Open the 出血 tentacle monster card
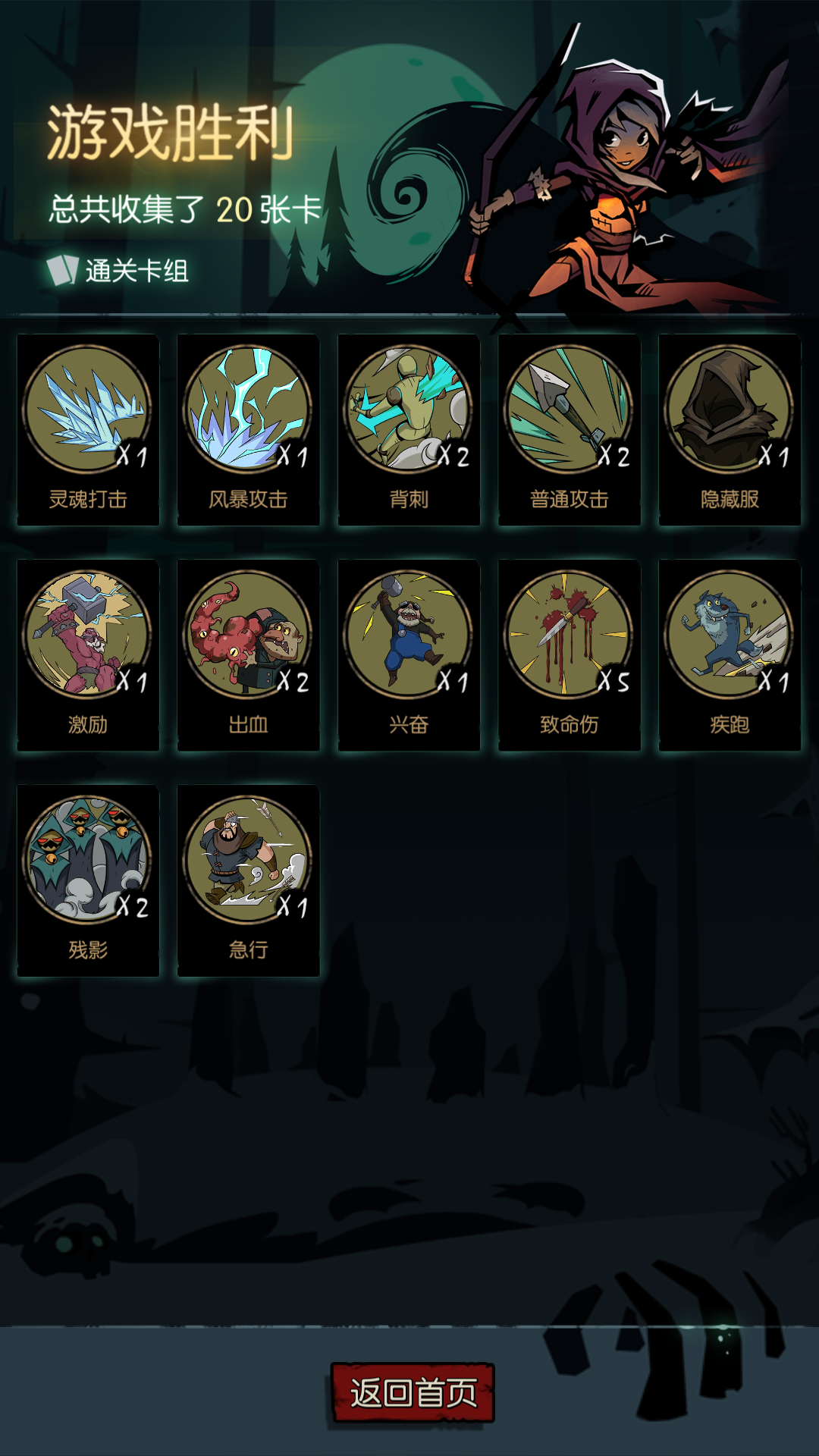 248,654
